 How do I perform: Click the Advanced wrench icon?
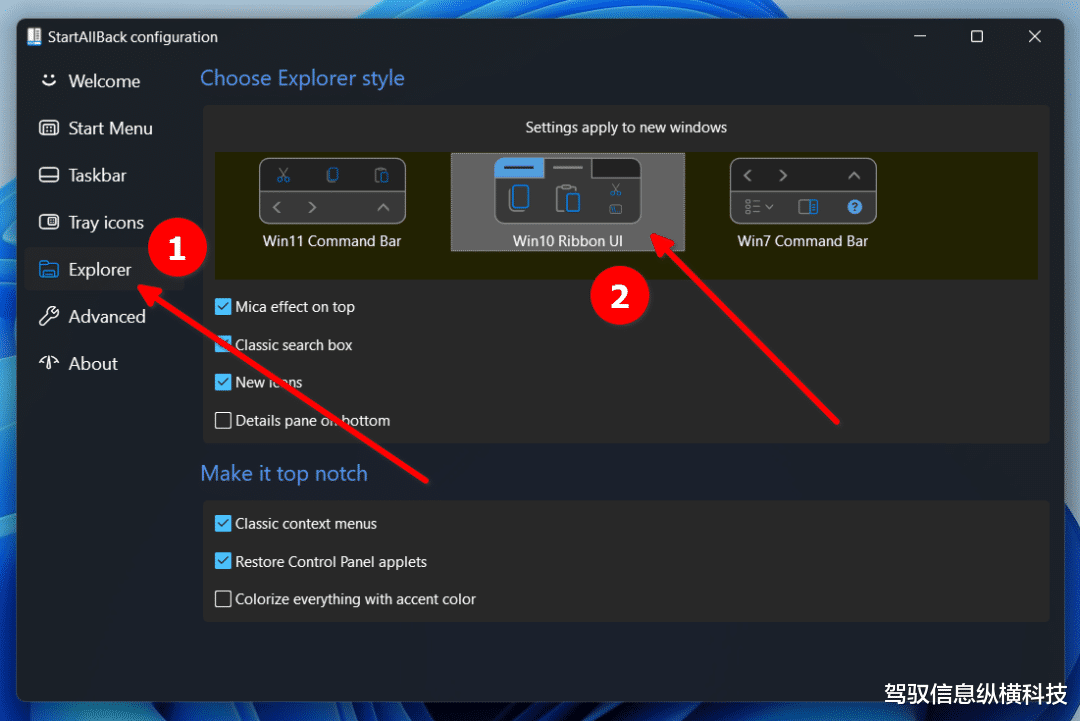pyautogui.click(x=49, y=316)
